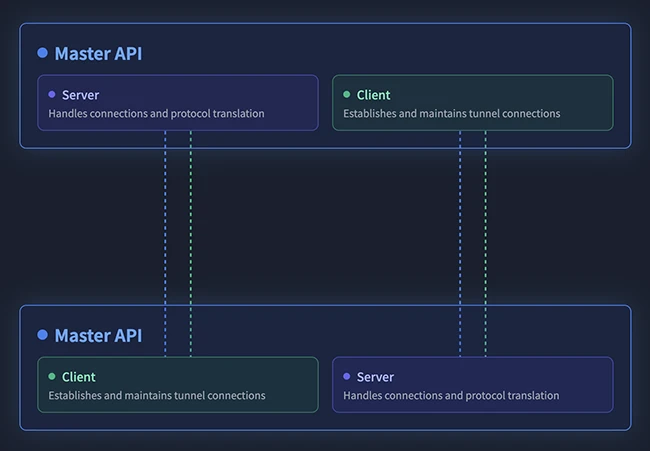
Task: Click the Server label in the upper panel
Action: (80, 95)
